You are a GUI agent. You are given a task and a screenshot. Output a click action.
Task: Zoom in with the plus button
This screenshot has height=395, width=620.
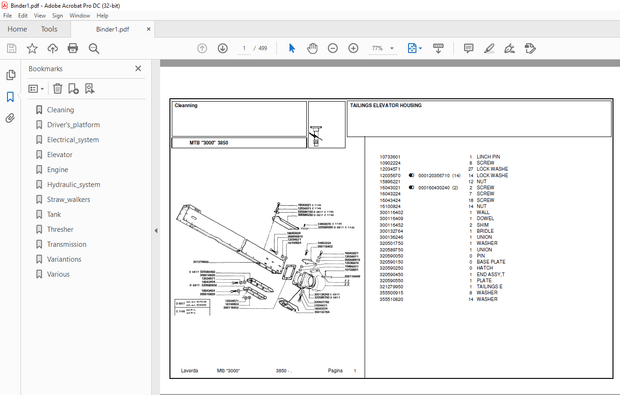tap(353, 48)
